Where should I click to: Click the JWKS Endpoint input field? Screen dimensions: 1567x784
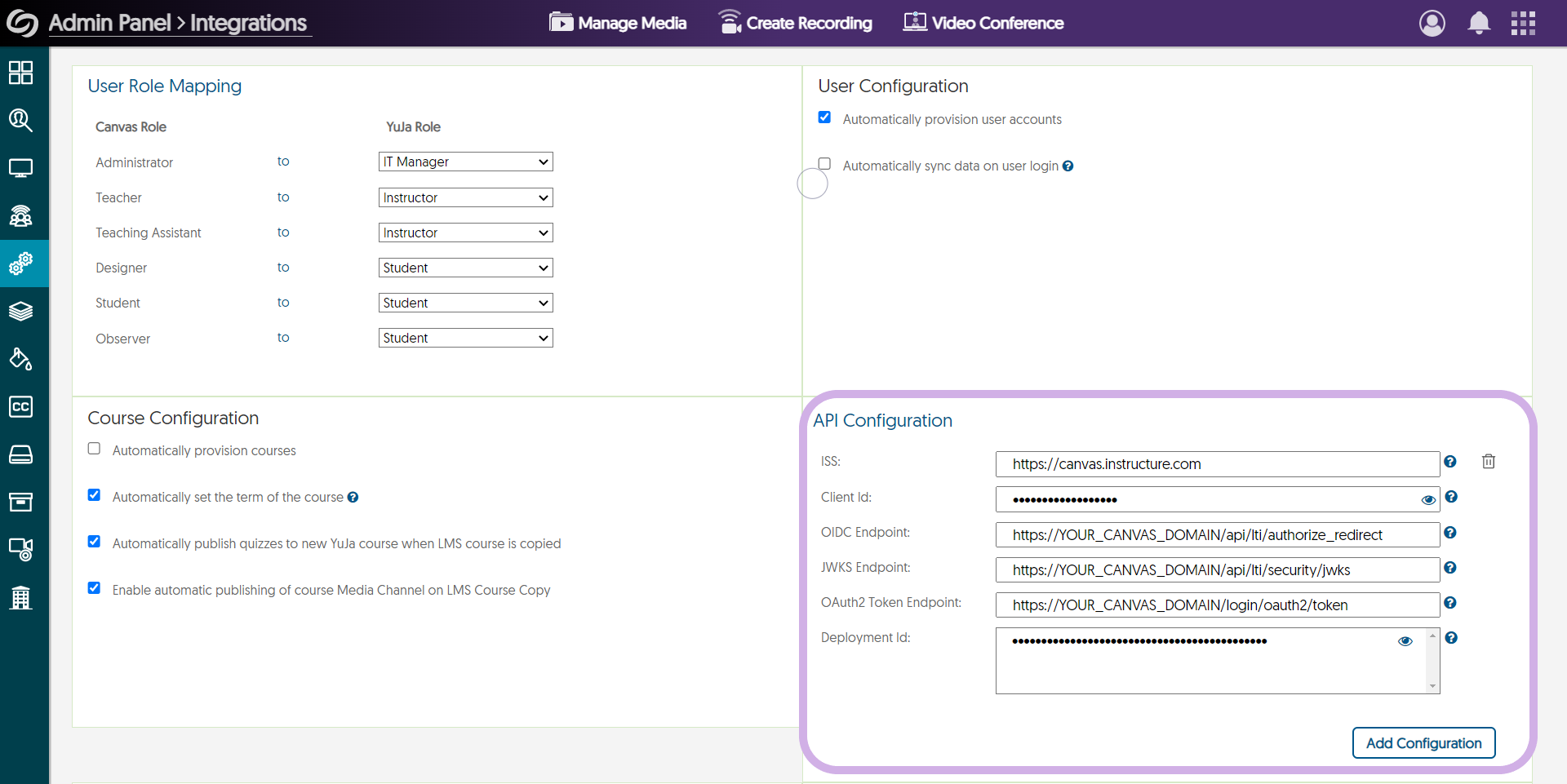coord(1218,569)
